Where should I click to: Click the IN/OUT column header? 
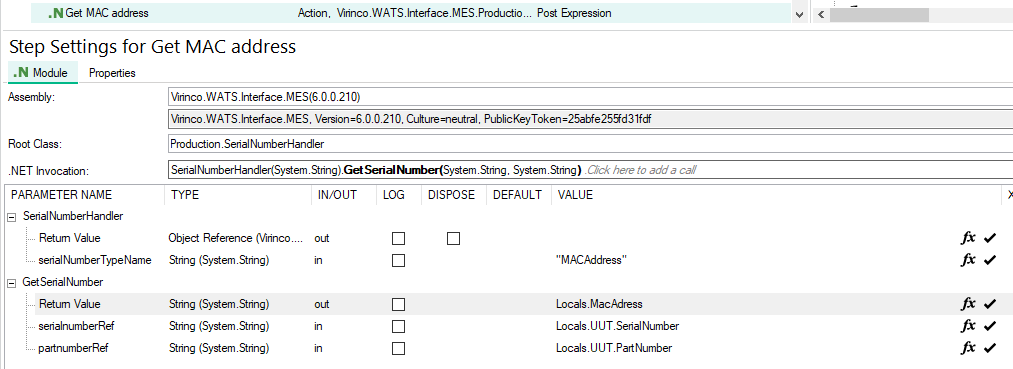pos(337,195)
